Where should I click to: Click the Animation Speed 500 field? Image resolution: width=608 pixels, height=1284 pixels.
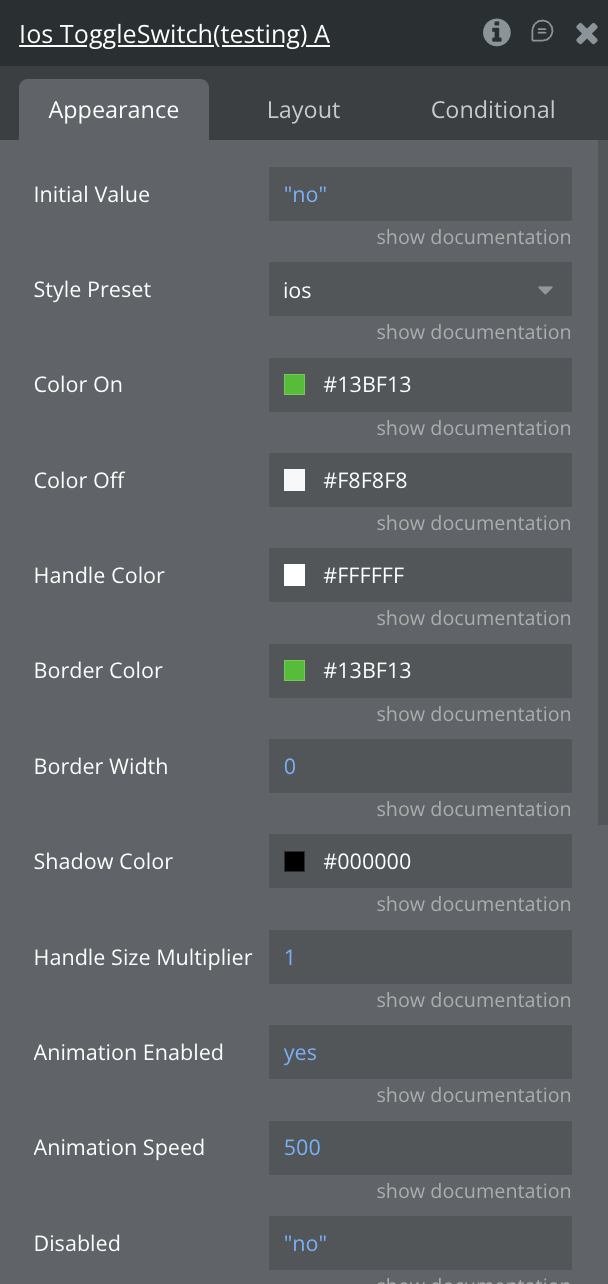click(420, 1148)
